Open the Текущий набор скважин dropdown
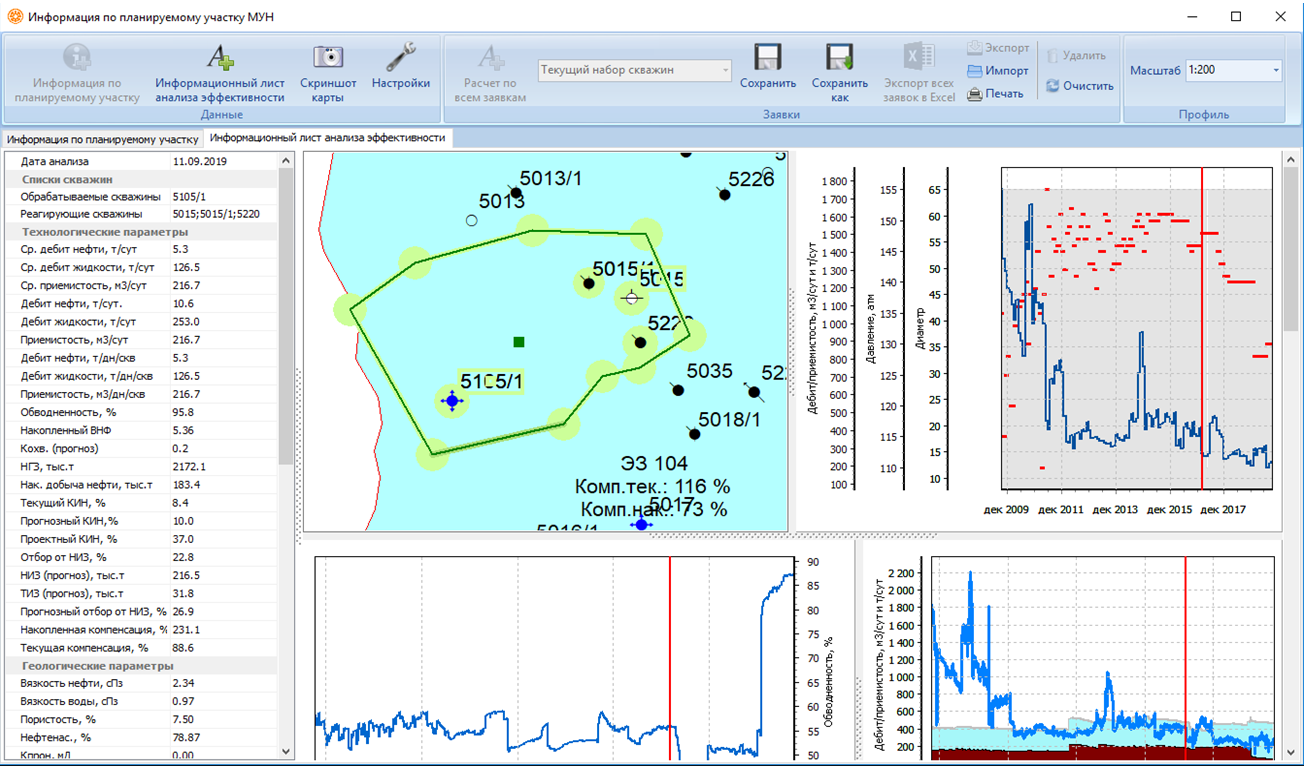Screen dimensions: 1305x766 click(x=635, y=70)
